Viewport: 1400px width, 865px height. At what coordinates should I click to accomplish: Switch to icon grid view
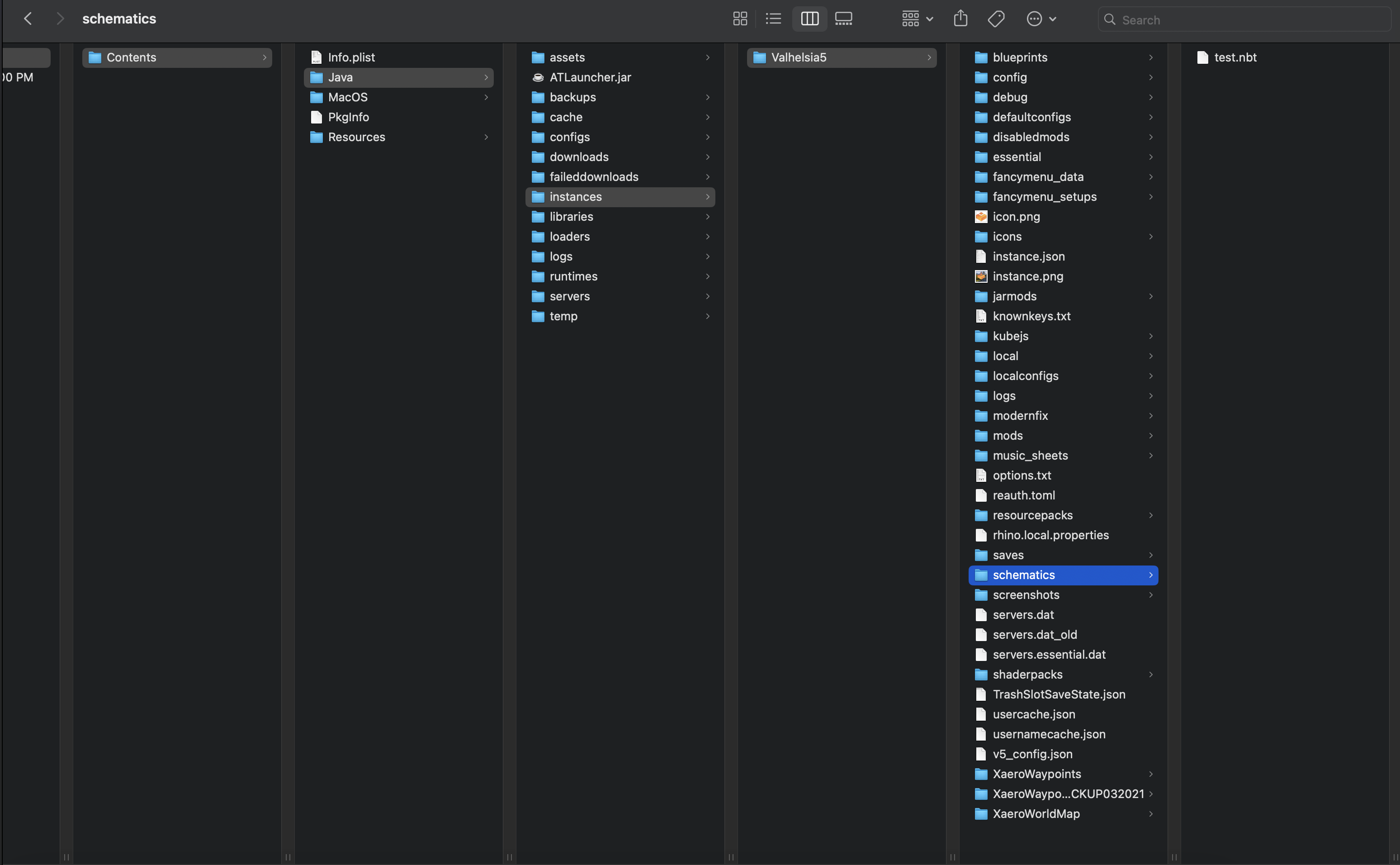tap(739, 18)
